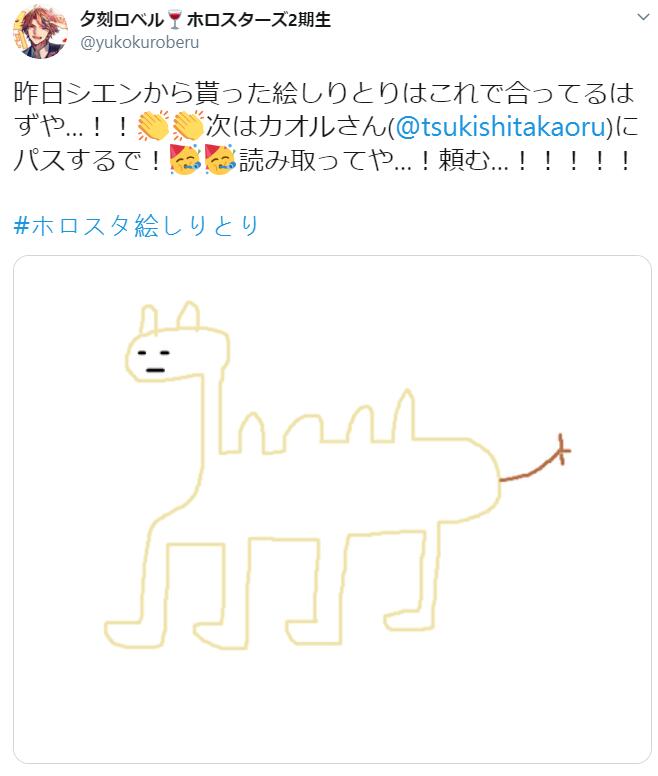Click the camel's tallest back spike
Image resolution: width=658 pixels, height=776 pixels.
point(405,415)
